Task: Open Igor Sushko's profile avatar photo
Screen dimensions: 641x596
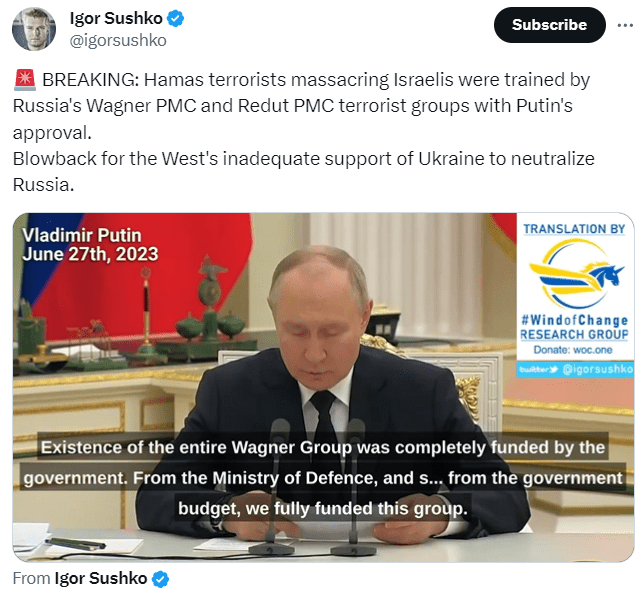Action: (x=34, y=29)
